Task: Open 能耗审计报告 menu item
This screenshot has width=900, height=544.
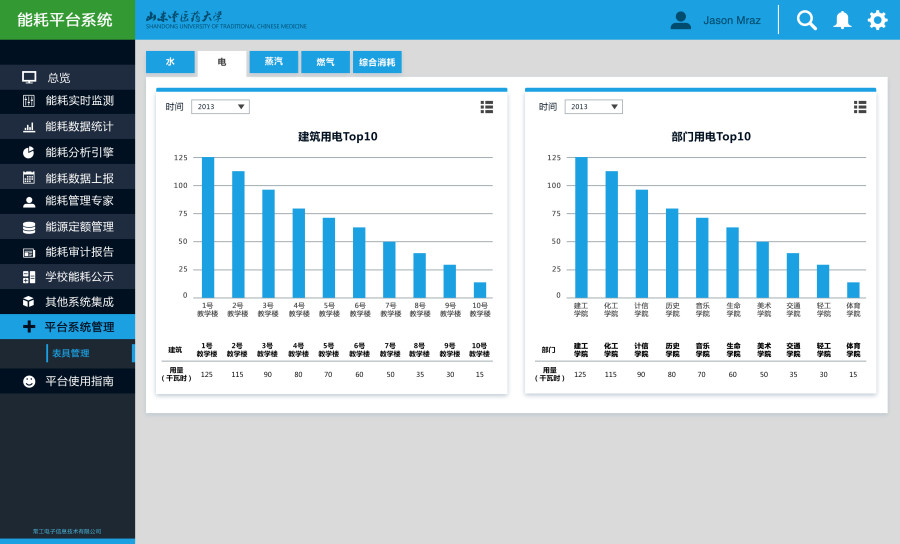Action: point(67,252)
